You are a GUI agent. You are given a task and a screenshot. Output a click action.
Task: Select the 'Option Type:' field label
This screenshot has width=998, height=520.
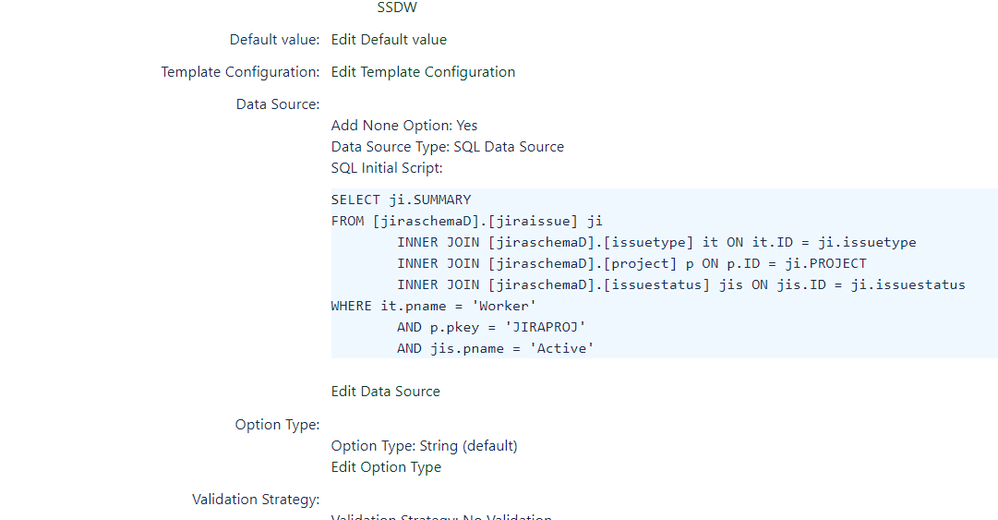[277, 425]
